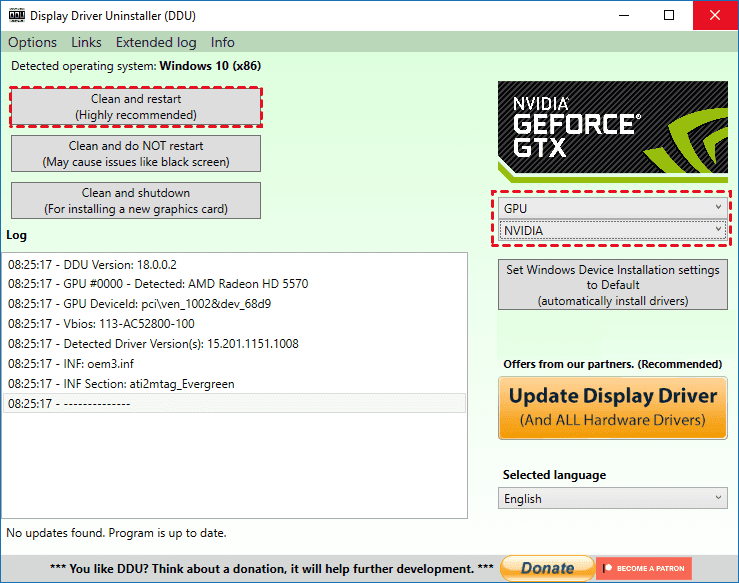Select the AMD Radeon HD 5570 log line
Screen dimensions: 739x583
(158, 284)
